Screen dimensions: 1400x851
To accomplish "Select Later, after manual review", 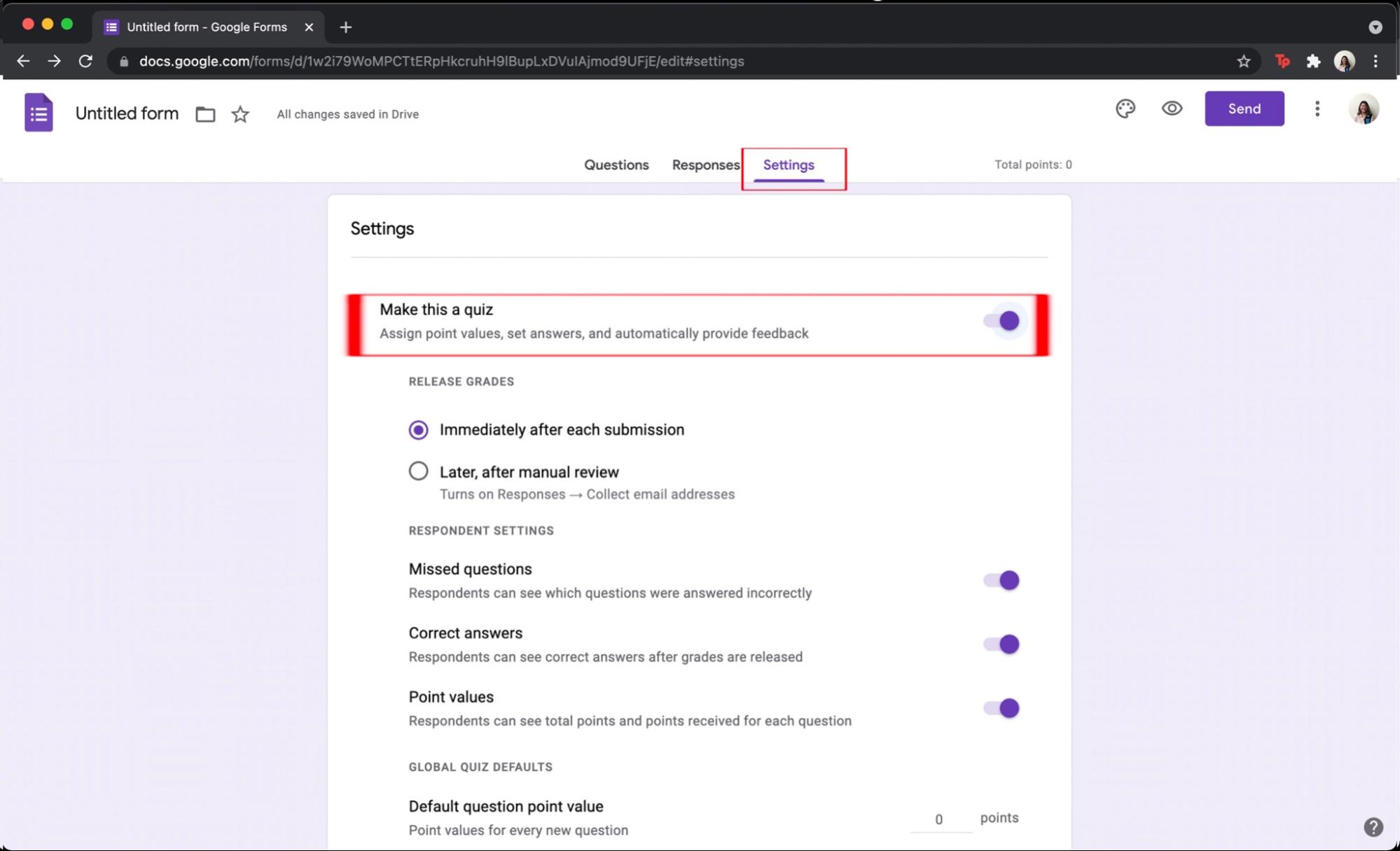I will coord(418,471).
